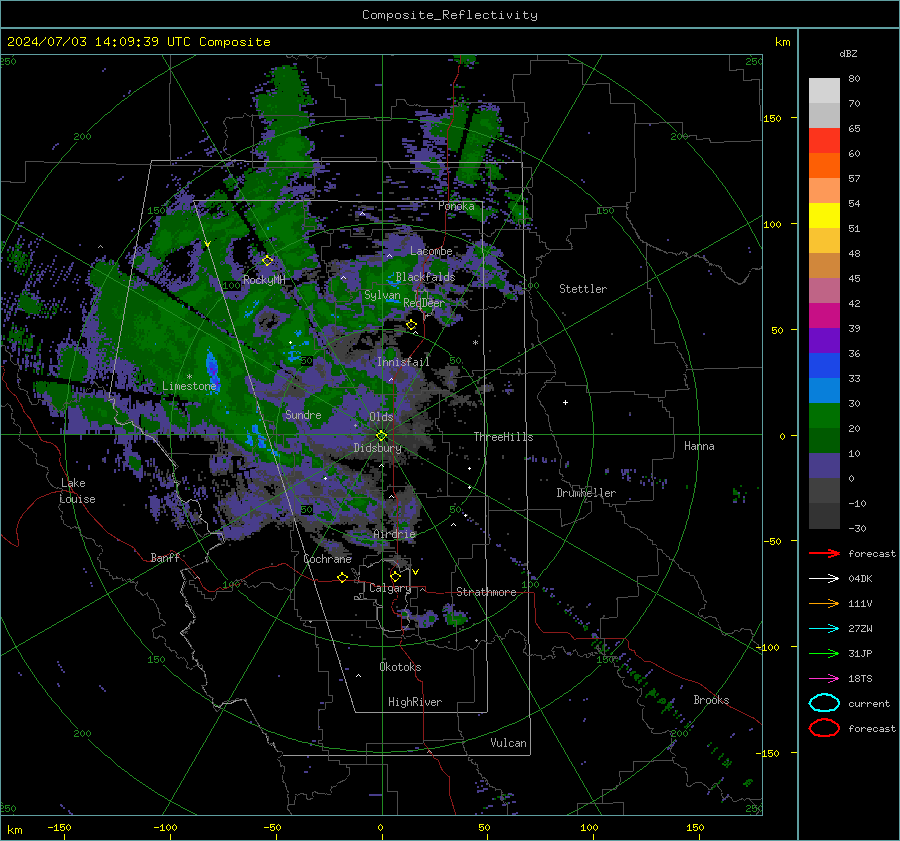The image size is (900, 841).
Task: Click the cyan 27ZW arrow in the legend
Action: pos(824,629)
